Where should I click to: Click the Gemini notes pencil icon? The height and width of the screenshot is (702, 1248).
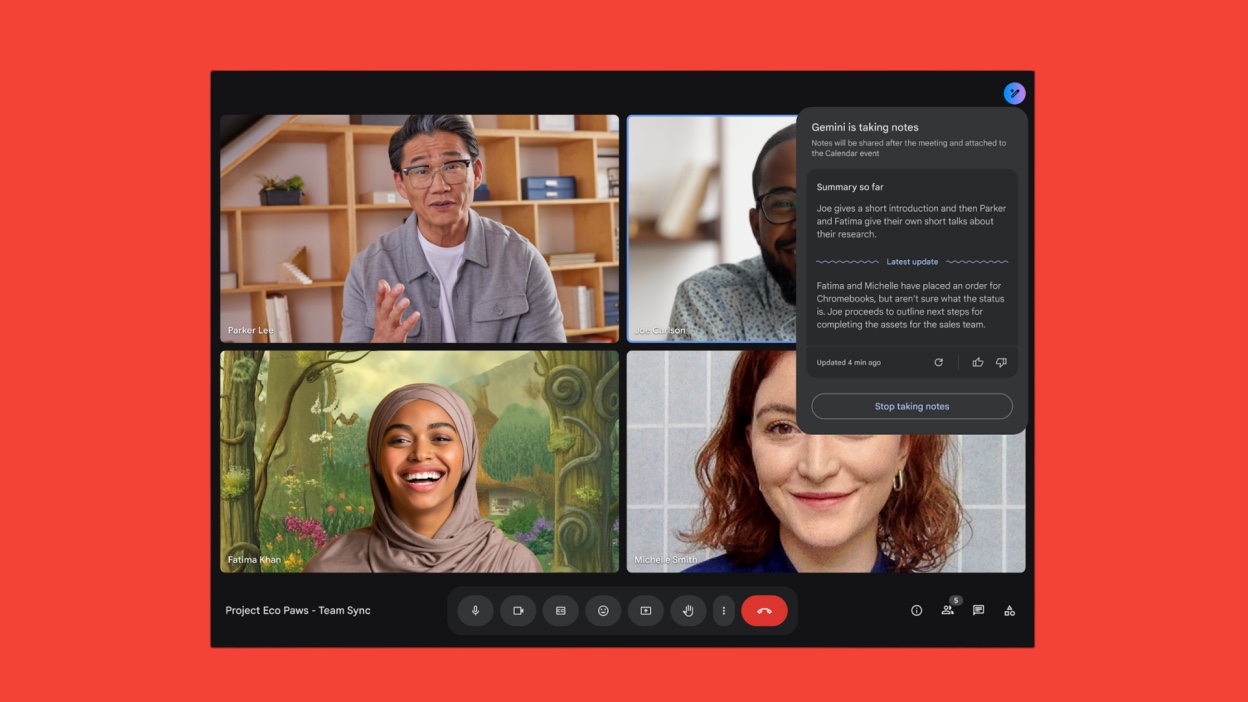click(x=1014, y=93)
